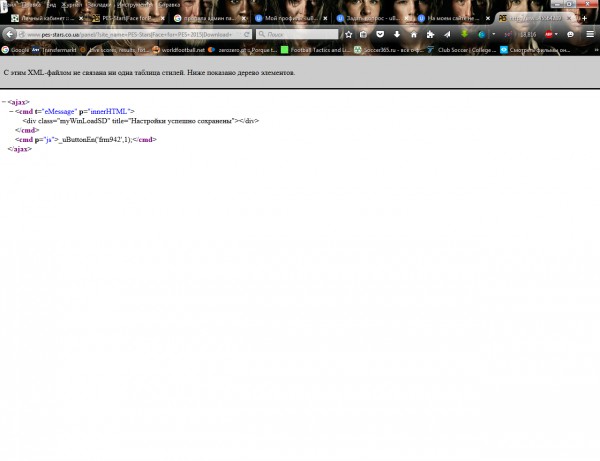Click the rank chart icon beside 18,816
The width and height of the screenshot is (600, 461).
coord(508,34)
